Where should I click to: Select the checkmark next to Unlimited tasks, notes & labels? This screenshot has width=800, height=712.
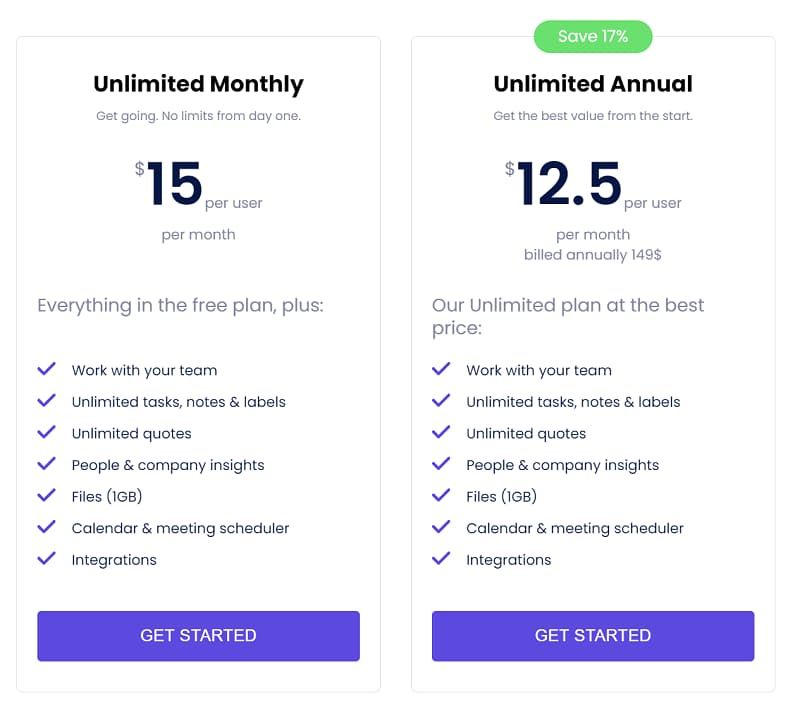pyautogui.click(x=46, y=401)
